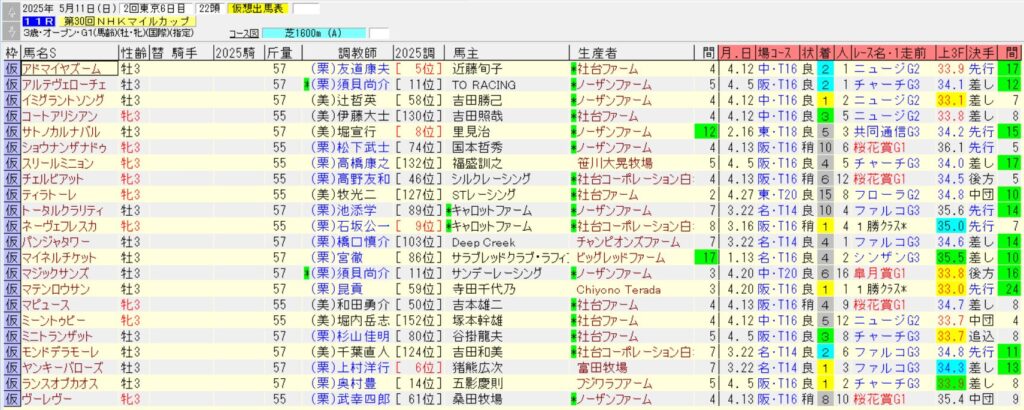The width and height of the screenshot is (1024, 410).
Task: Click trainer (栗)友道康夫
Action: 351,69
